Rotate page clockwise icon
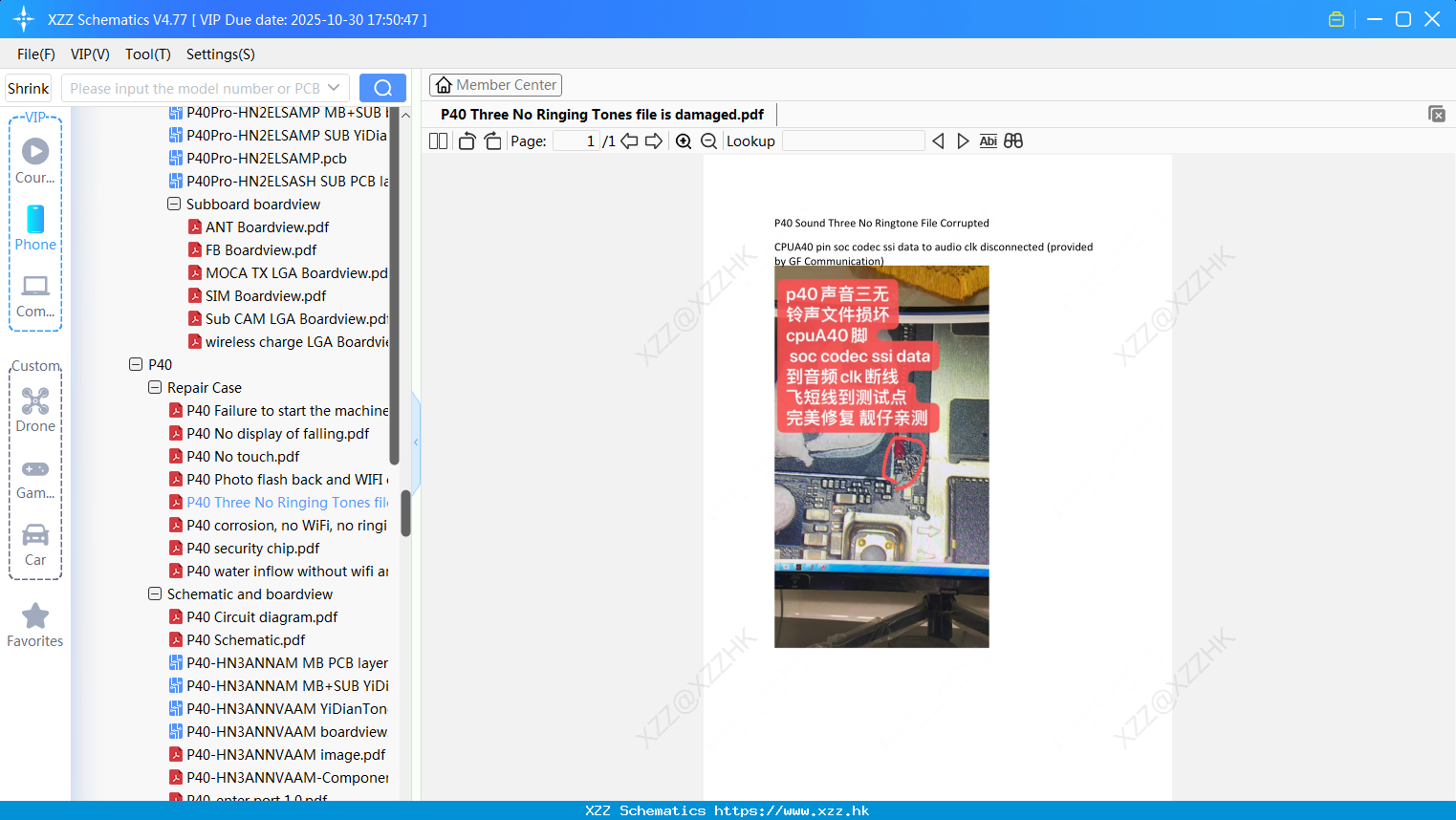This screenshot has height=820, width=1456. click(492, 141)
